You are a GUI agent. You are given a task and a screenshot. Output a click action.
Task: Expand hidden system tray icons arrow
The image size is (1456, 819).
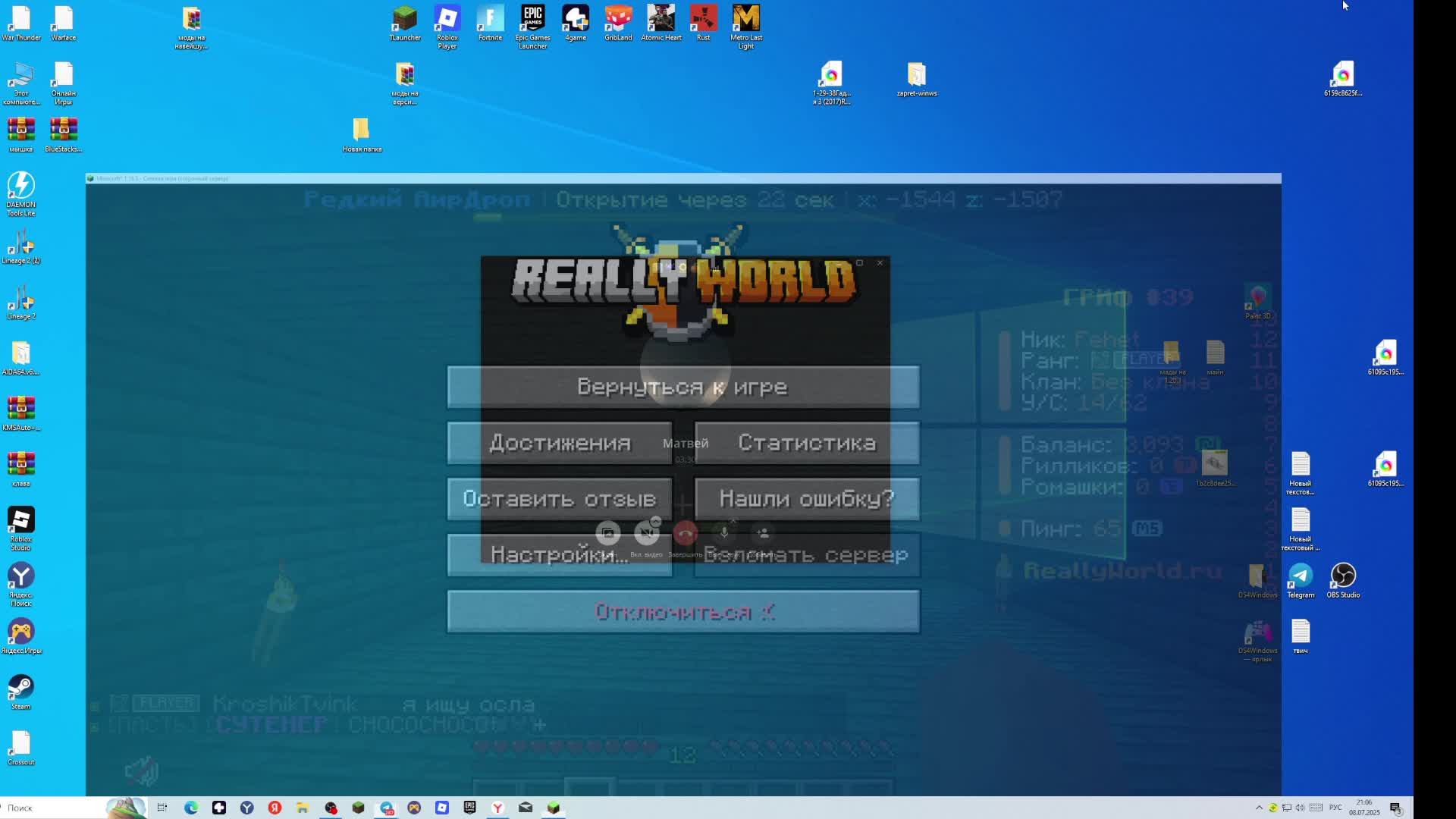[x=1259, y=808]
